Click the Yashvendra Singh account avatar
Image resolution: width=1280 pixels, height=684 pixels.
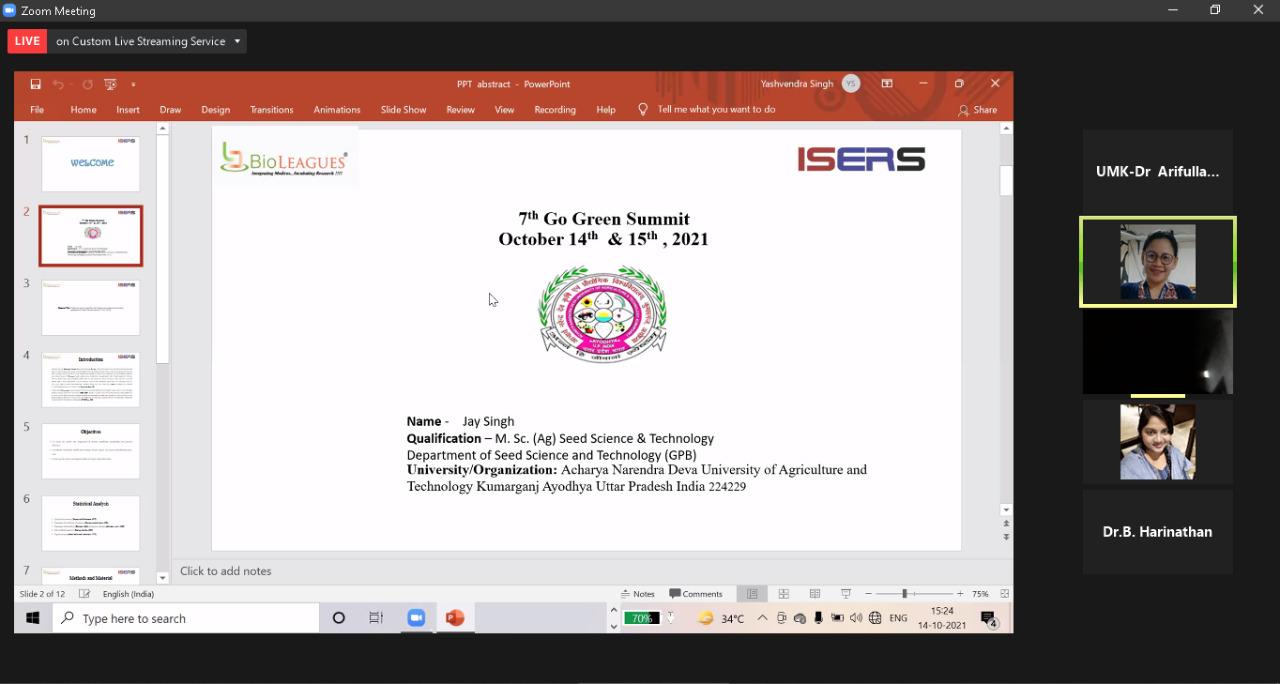click(851, 84)
